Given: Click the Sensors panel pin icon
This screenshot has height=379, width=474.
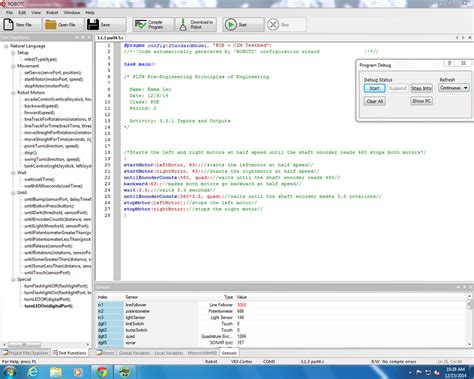Looking at the screenshot, I should [x=465, y=287].
